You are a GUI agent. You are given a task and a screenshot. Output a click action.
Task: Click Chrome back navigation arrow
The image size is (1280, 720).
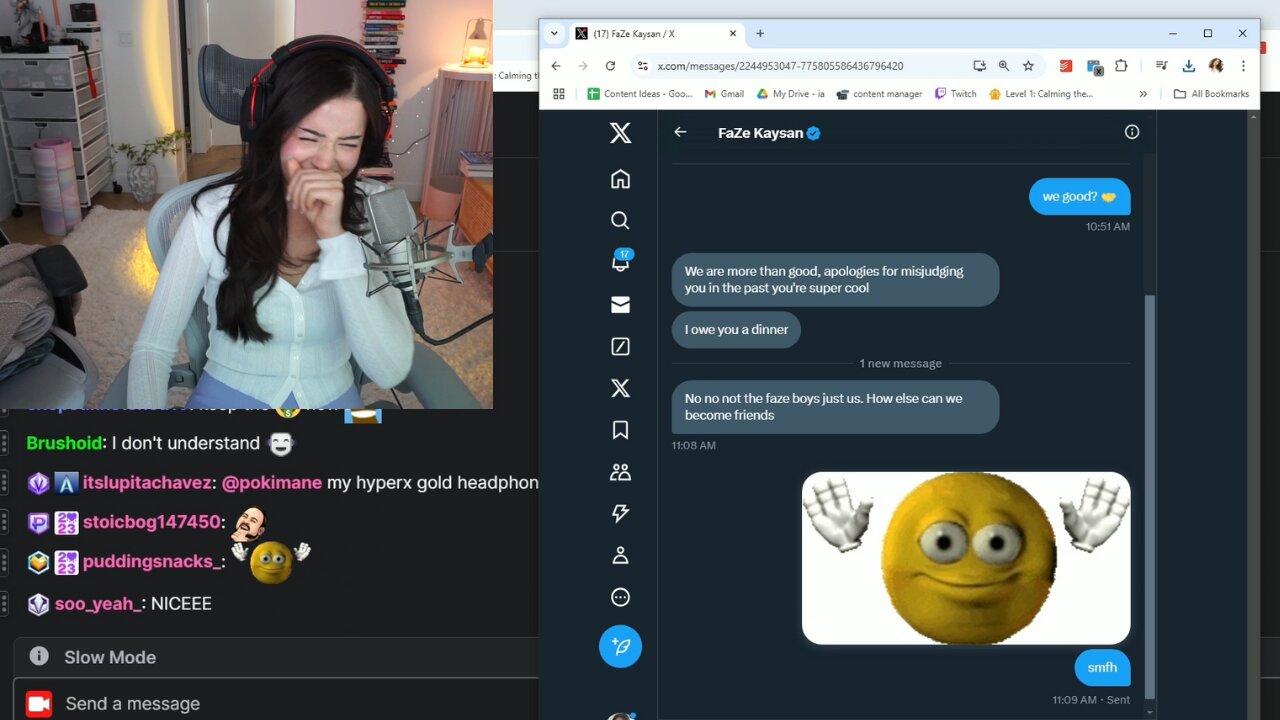pyautogui.click(x=556, y=66)
